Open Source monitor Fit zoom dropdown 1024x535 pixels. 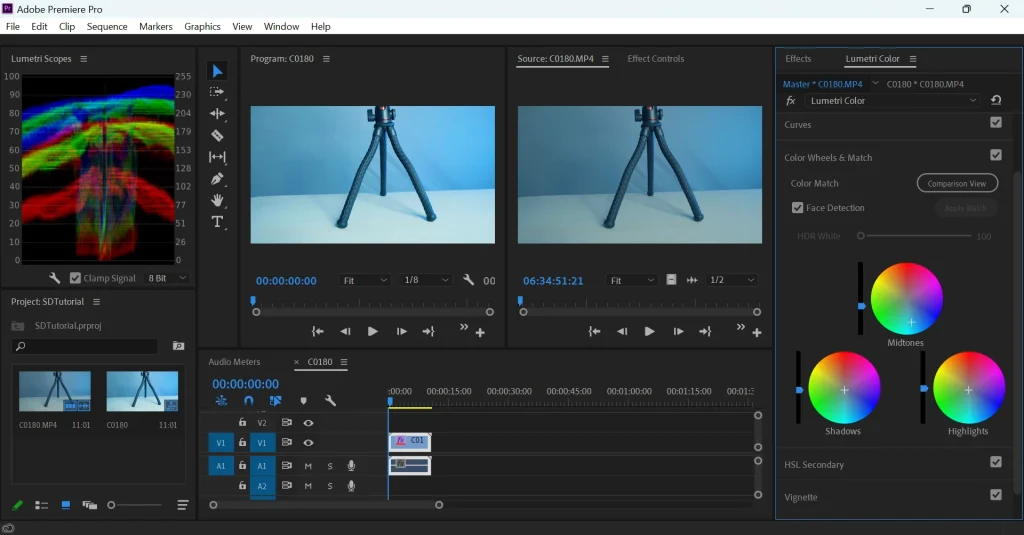click(x=631, y=280)
